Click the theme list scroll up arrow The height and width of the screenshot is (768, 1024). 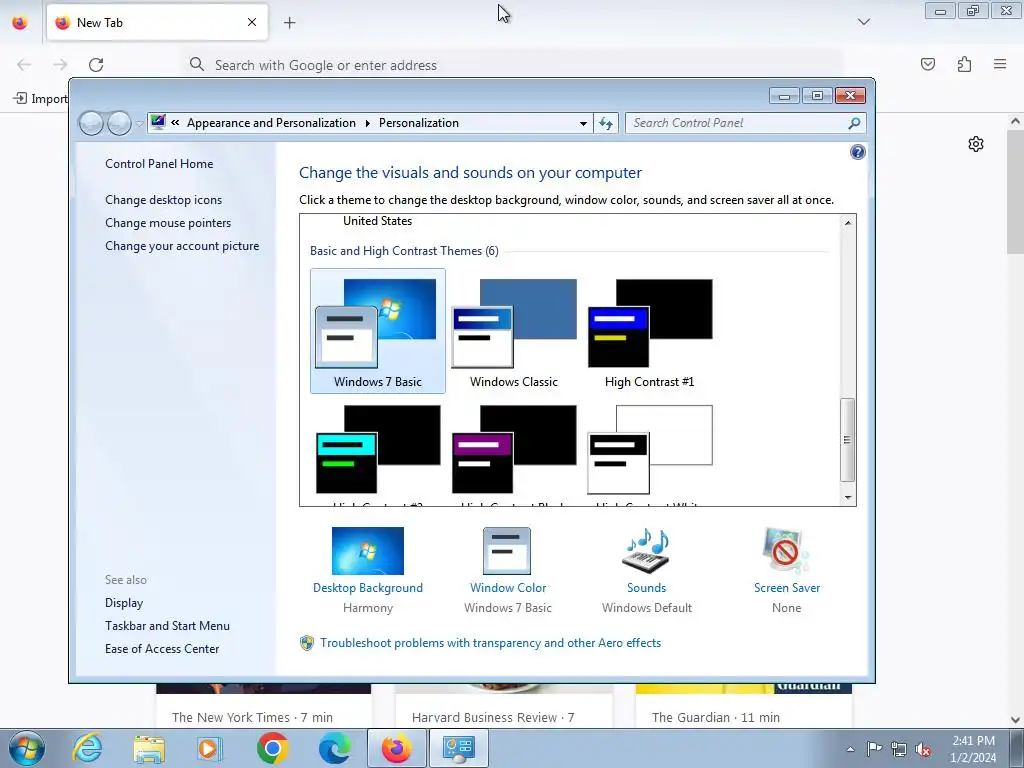coord(848,223)
